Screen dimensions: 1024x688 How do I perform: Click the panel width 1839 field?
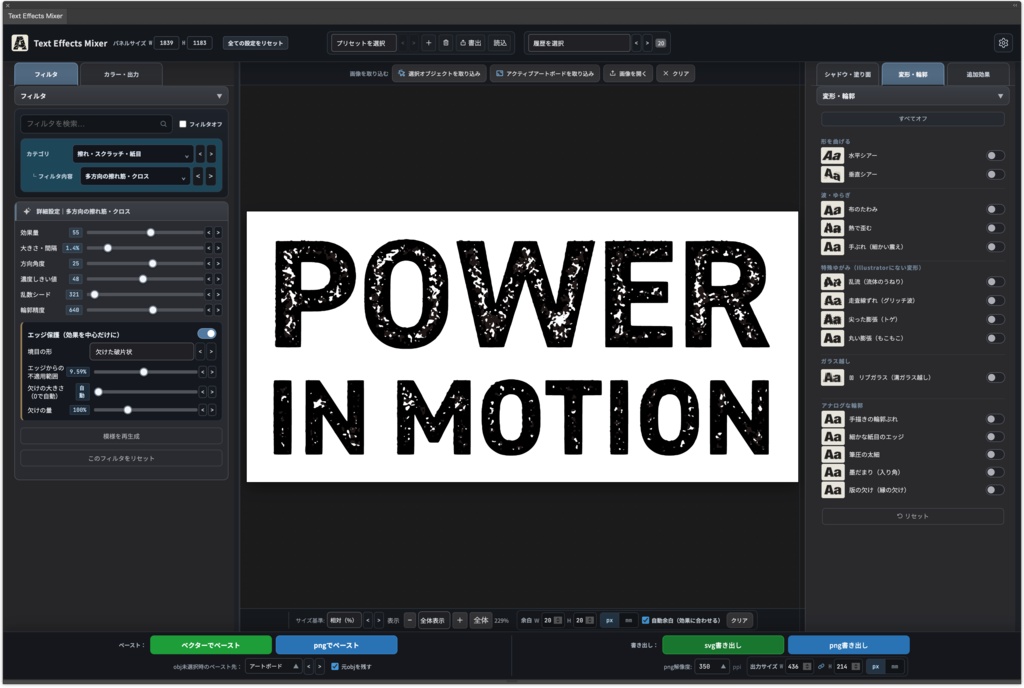[167, 43]
